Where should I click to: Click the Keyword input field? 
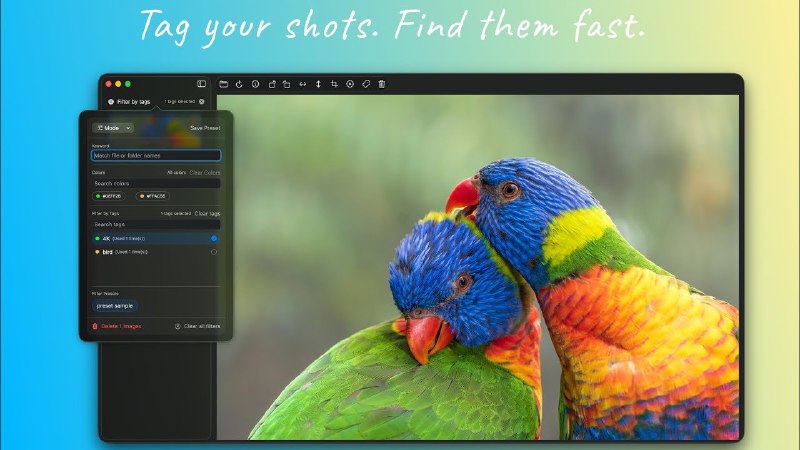[x=156, y=156]
